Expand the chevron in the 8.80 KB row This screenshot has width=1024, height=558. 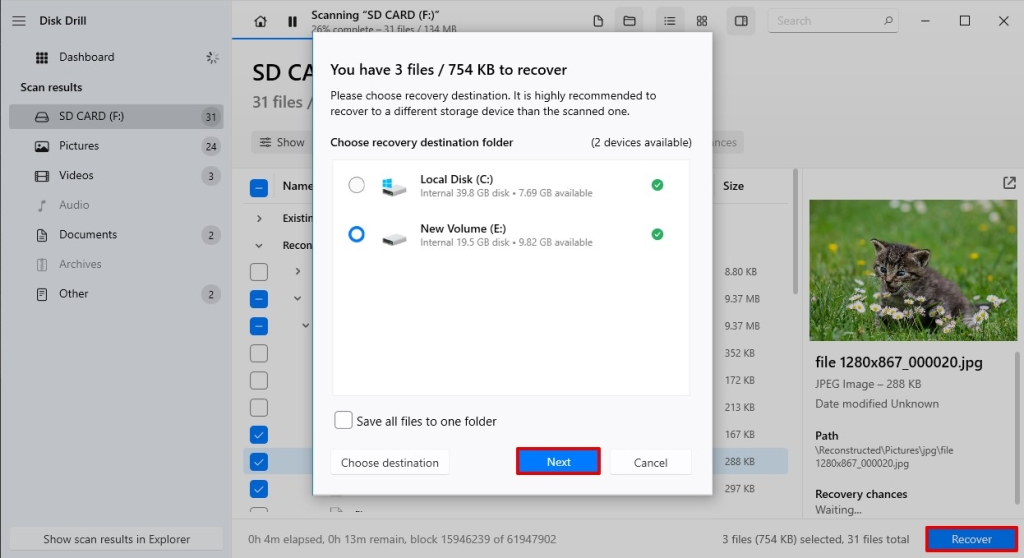tap(297, 271)
